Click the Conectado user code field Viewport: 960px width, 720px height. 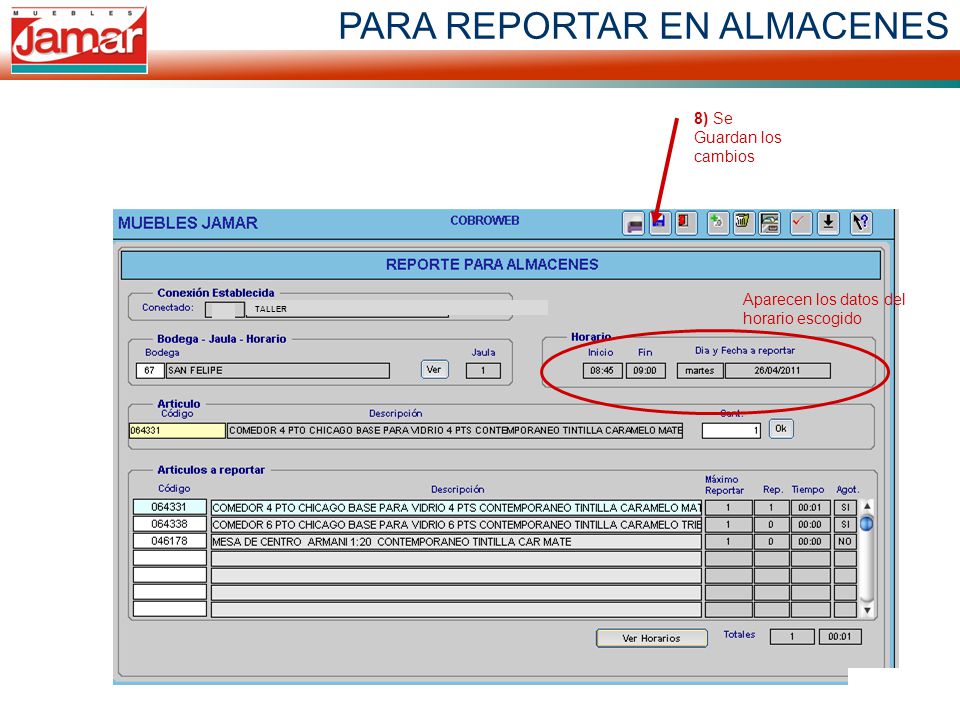(x=225, y=309)
